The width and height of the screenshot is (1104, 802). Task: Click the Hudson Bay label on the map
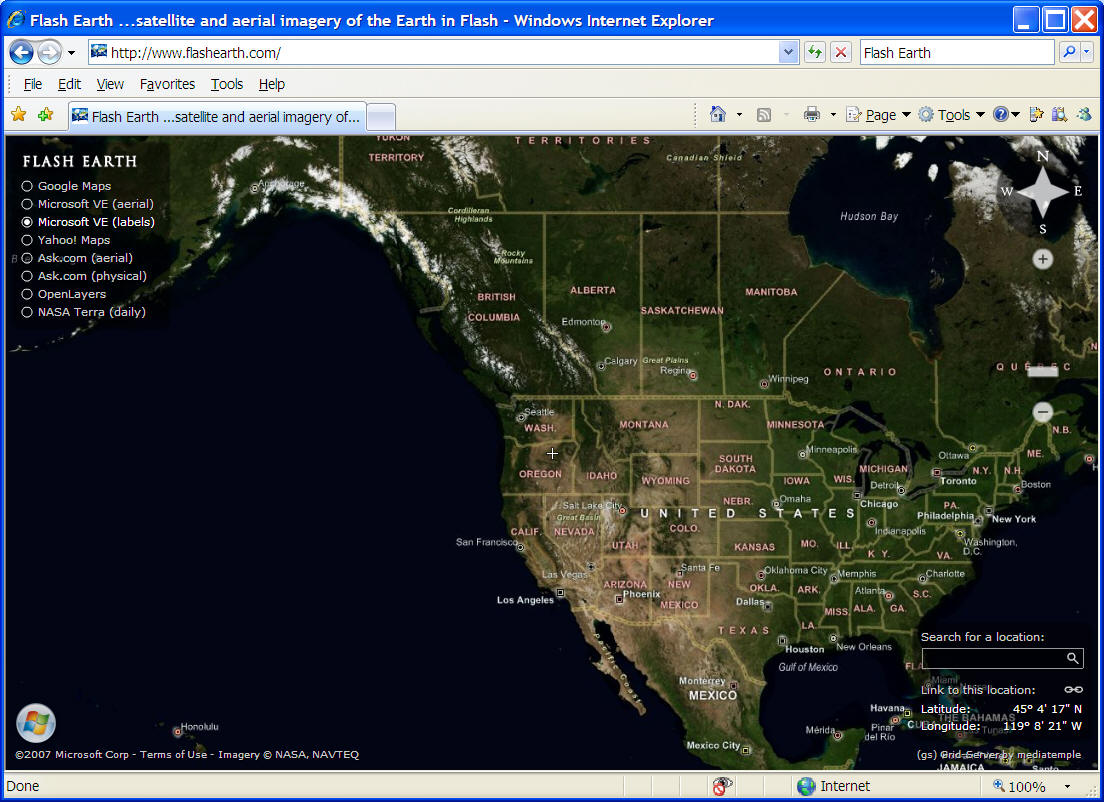pos(869,217)
